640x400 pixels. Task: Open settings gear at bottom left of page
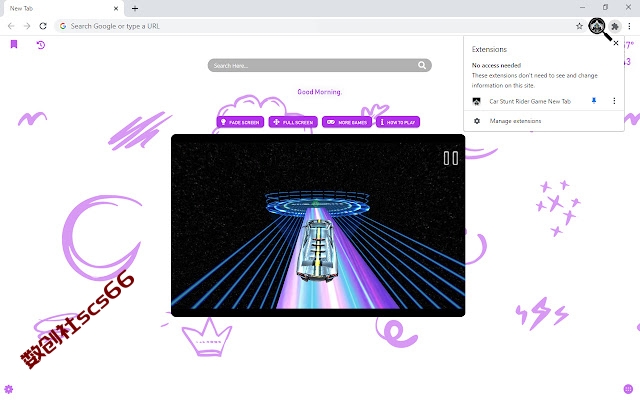click(x=9, y=389)
